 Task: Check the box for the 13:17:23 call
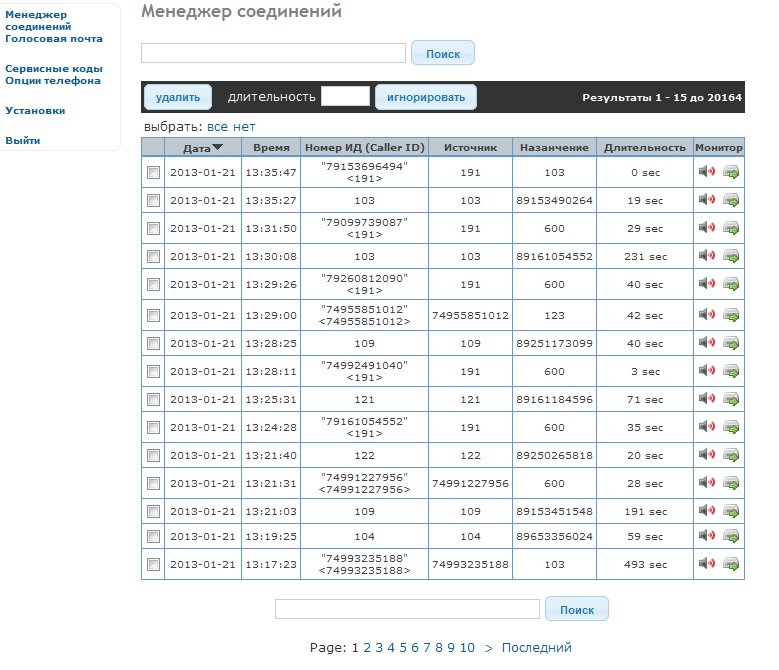tap(153, 565)
